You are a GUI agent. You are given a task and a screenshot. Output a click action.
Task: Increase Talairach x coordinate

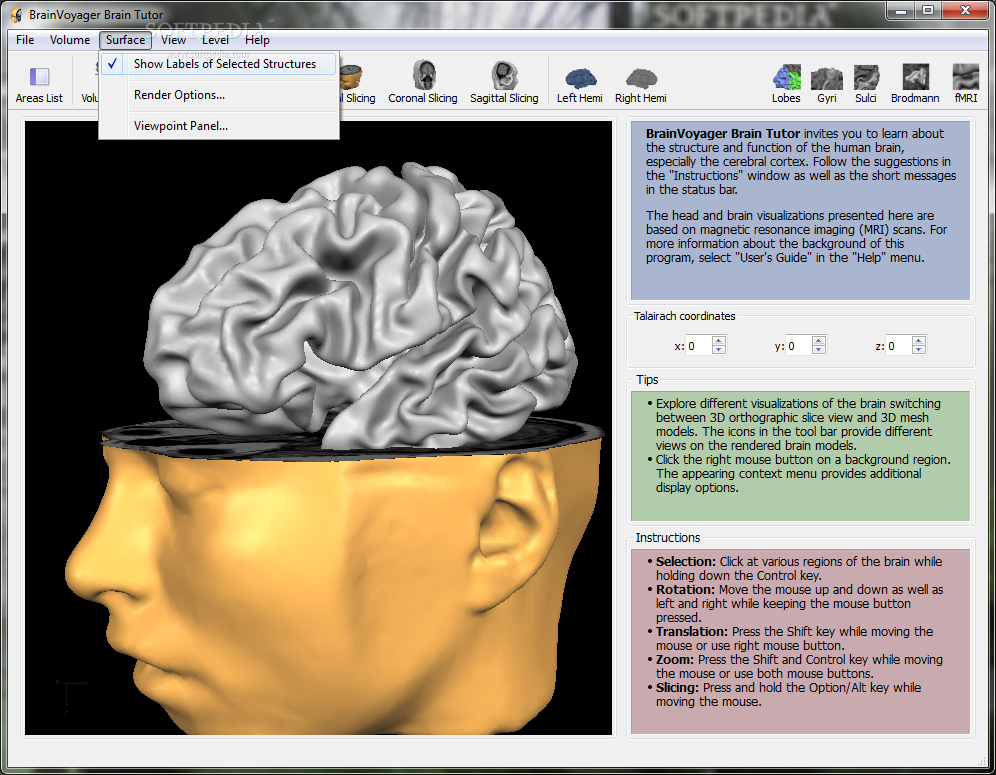(x=718, y=341)
